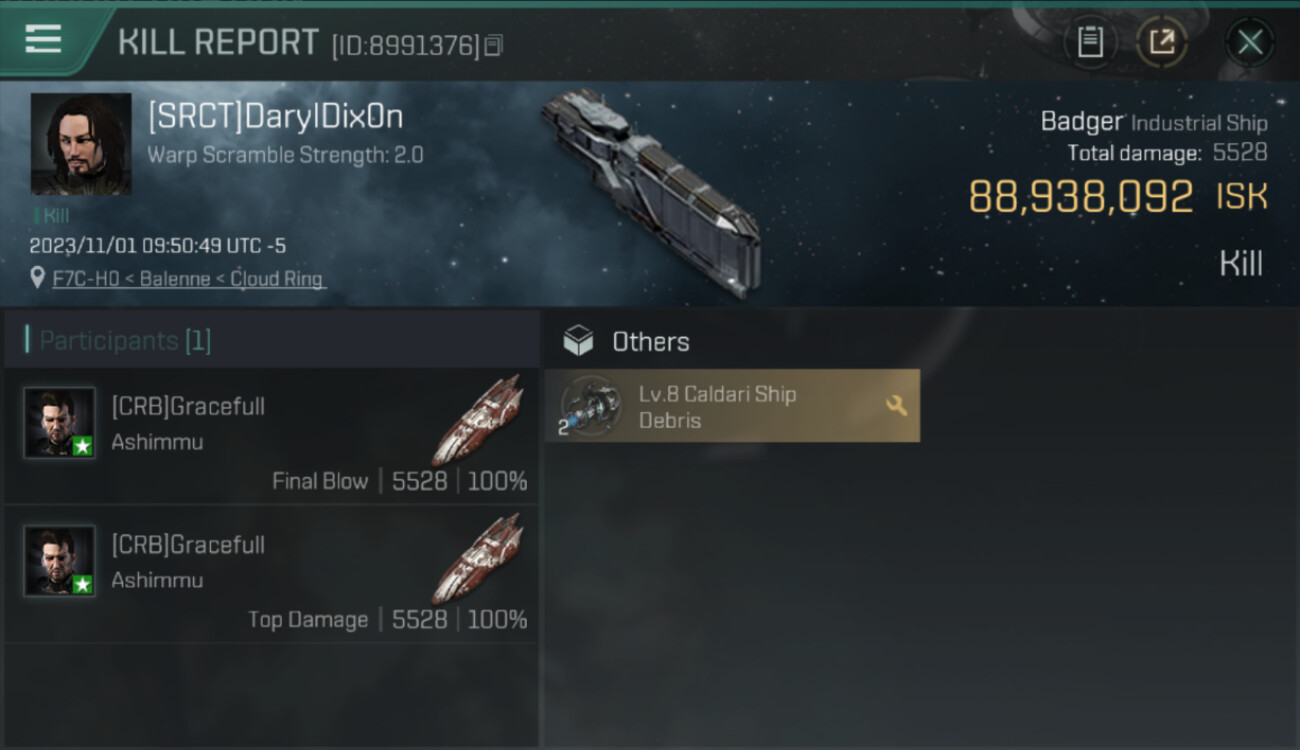This screenshot has height=750, width=1300.
Task: Copy the kill report ID icon
Action: click(493, 46)
